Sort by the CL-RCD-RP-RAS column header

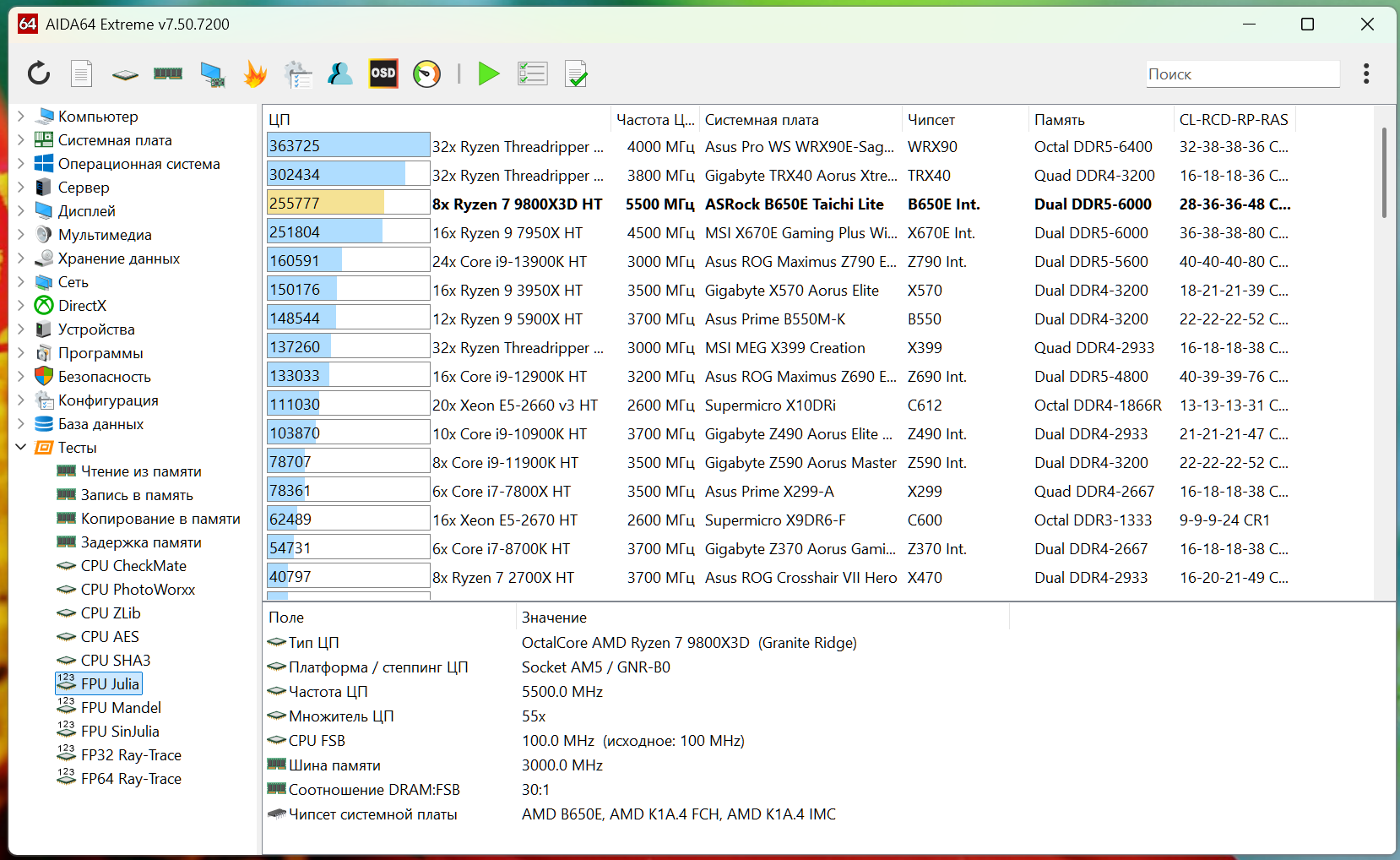point(1234,119)
